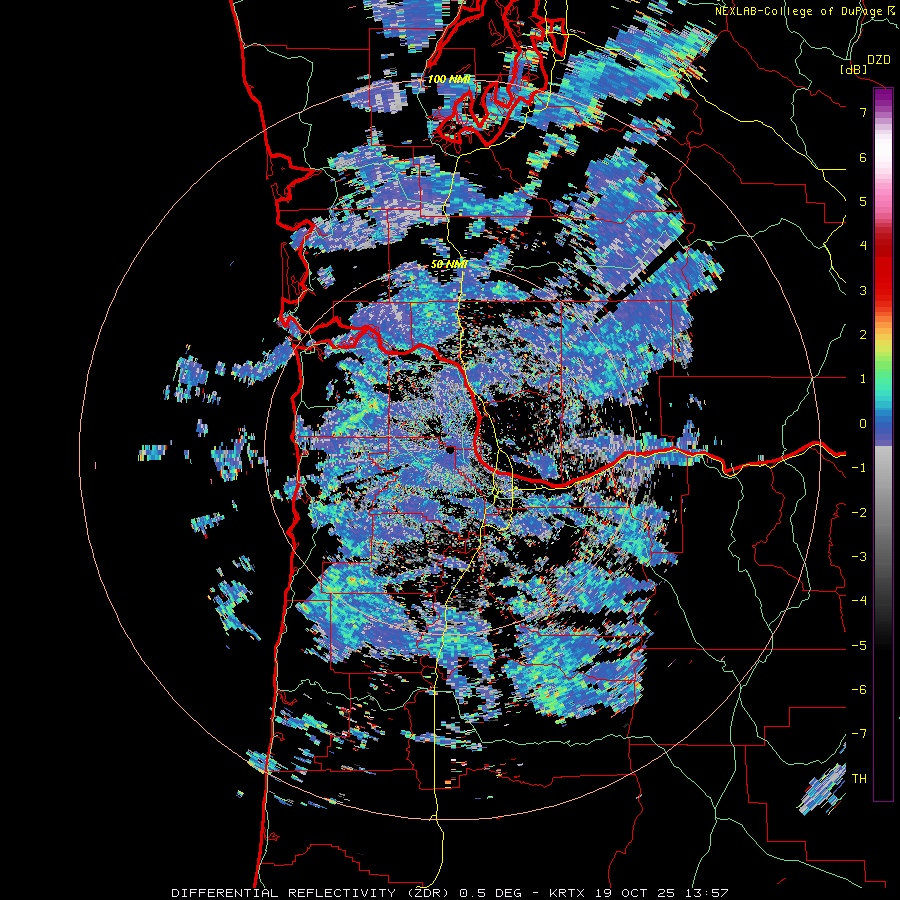Screen dimensions: 900x900
Task: Select the 4 tick on dB scale
Action: pos(863,246)
